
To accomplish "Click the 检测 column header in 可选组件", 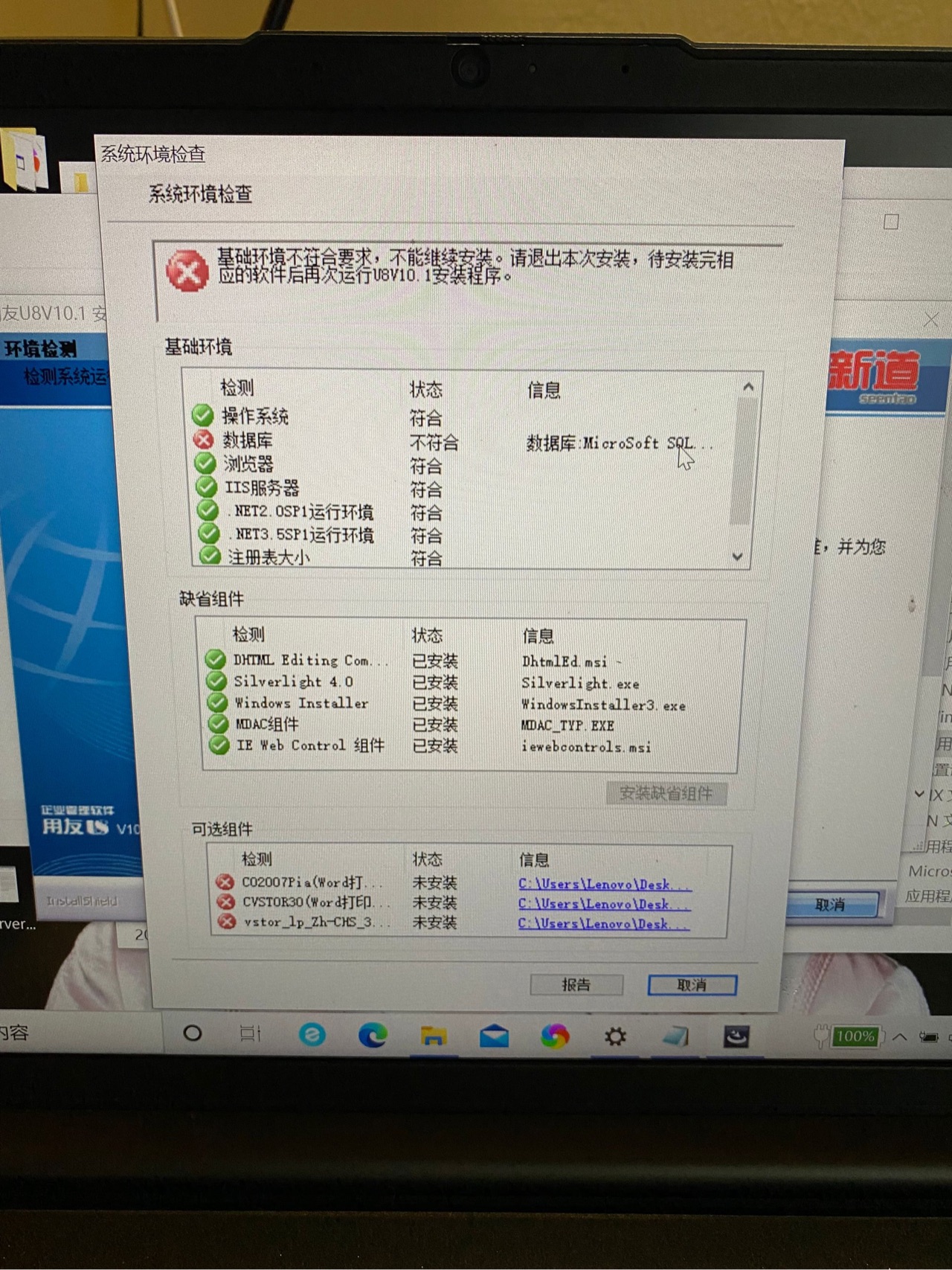I will (x=257, y=859).
